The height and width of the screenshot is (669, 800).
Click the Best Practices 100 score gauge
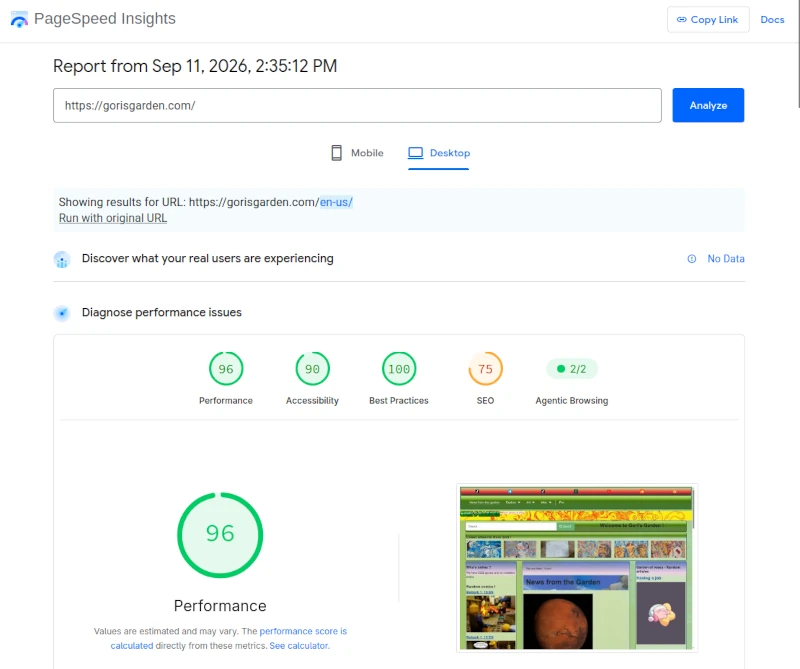click(399, 369)
